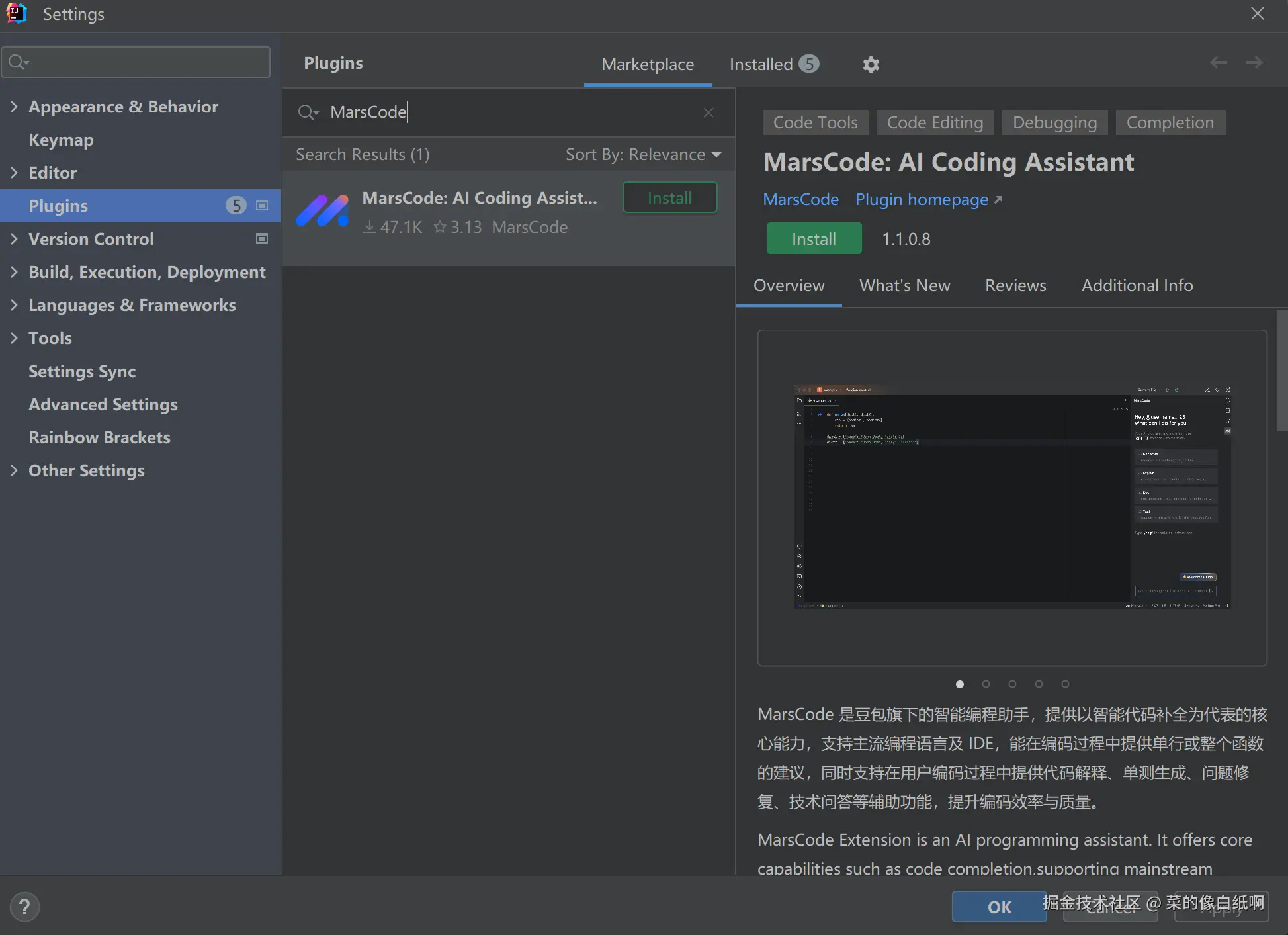Click the version number 1.1.0.8
Image resolution: width=1288 pixels, height=935 pixels.
[906, 239]
